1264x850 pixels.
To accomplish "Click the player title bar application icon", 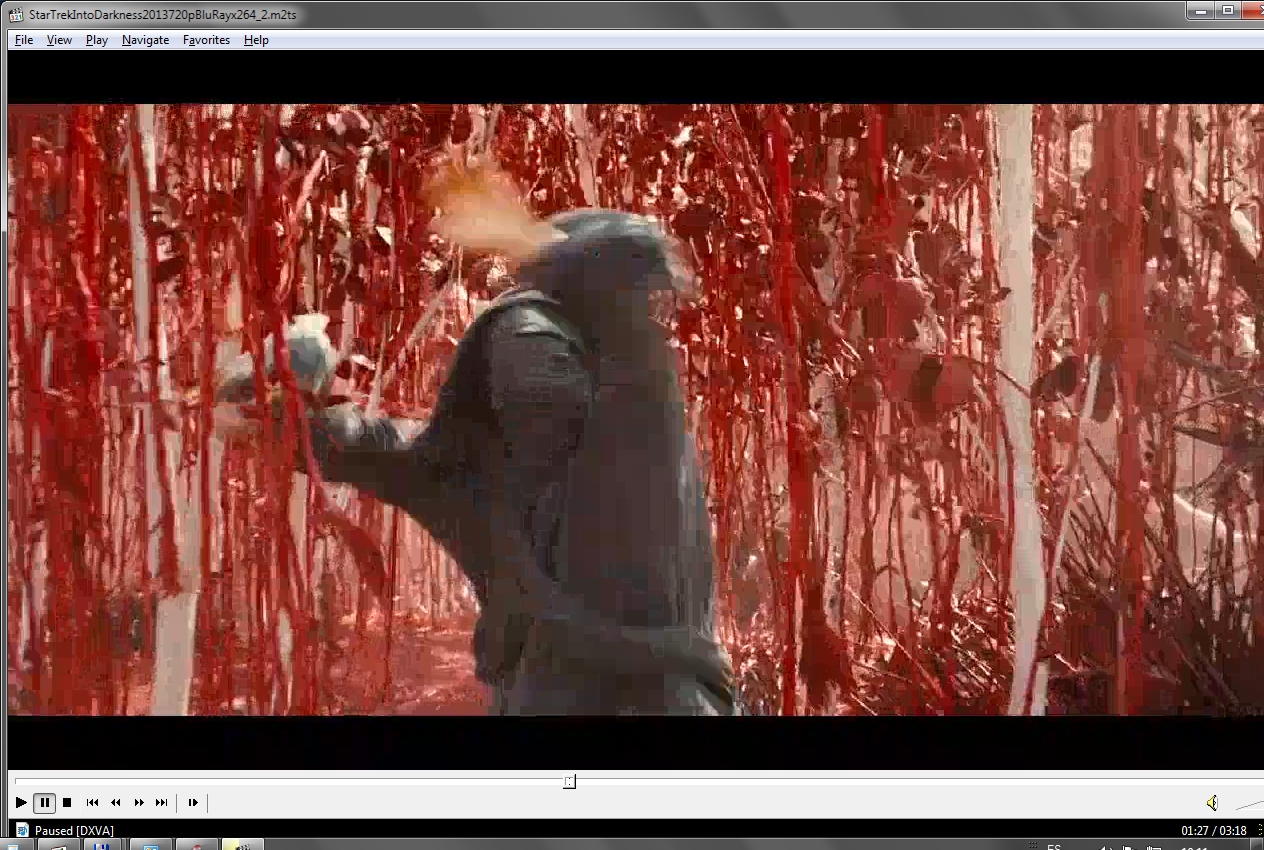I will pyautogui.click(x=15, y=14).
